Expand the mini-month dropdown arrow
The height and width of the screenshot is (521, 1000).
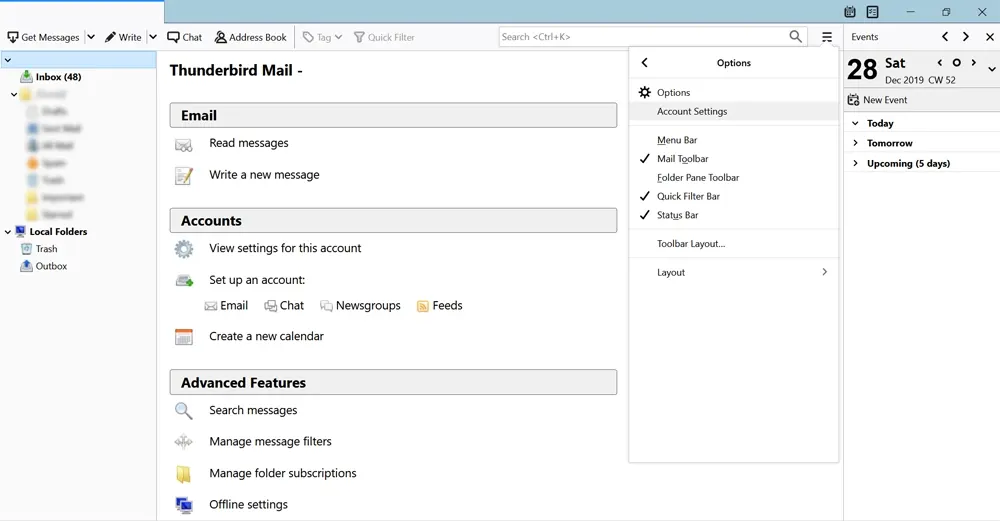pyautogui.click(x=992, y=69)
